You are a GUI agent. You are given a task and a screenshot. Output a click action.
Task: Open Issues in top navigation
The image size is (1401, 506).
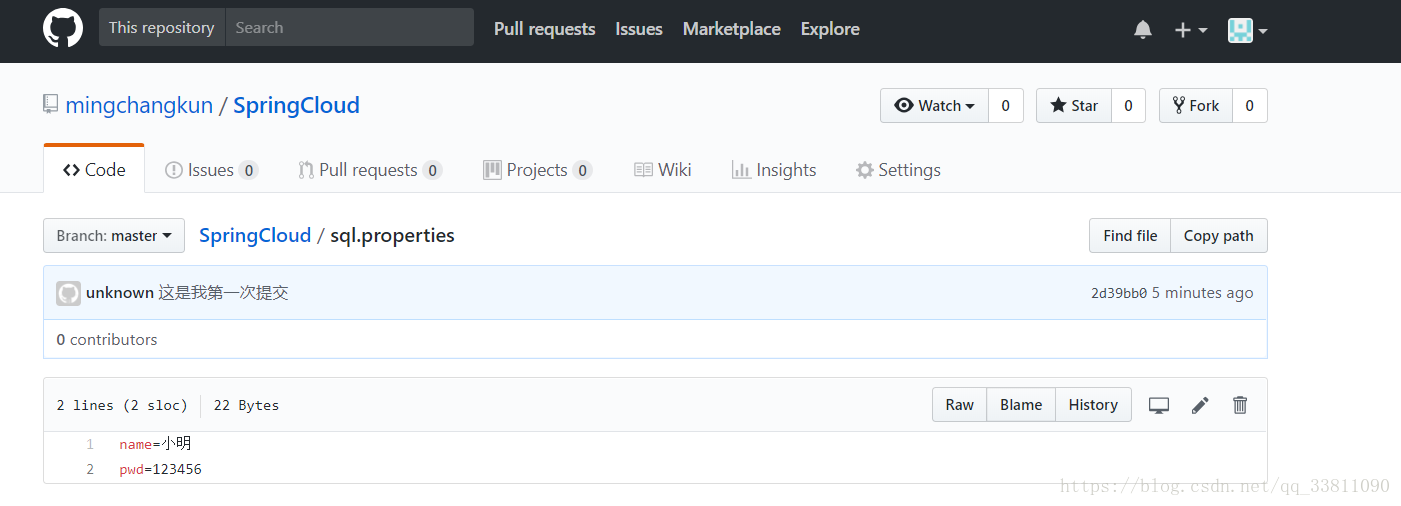pos(639,29)
